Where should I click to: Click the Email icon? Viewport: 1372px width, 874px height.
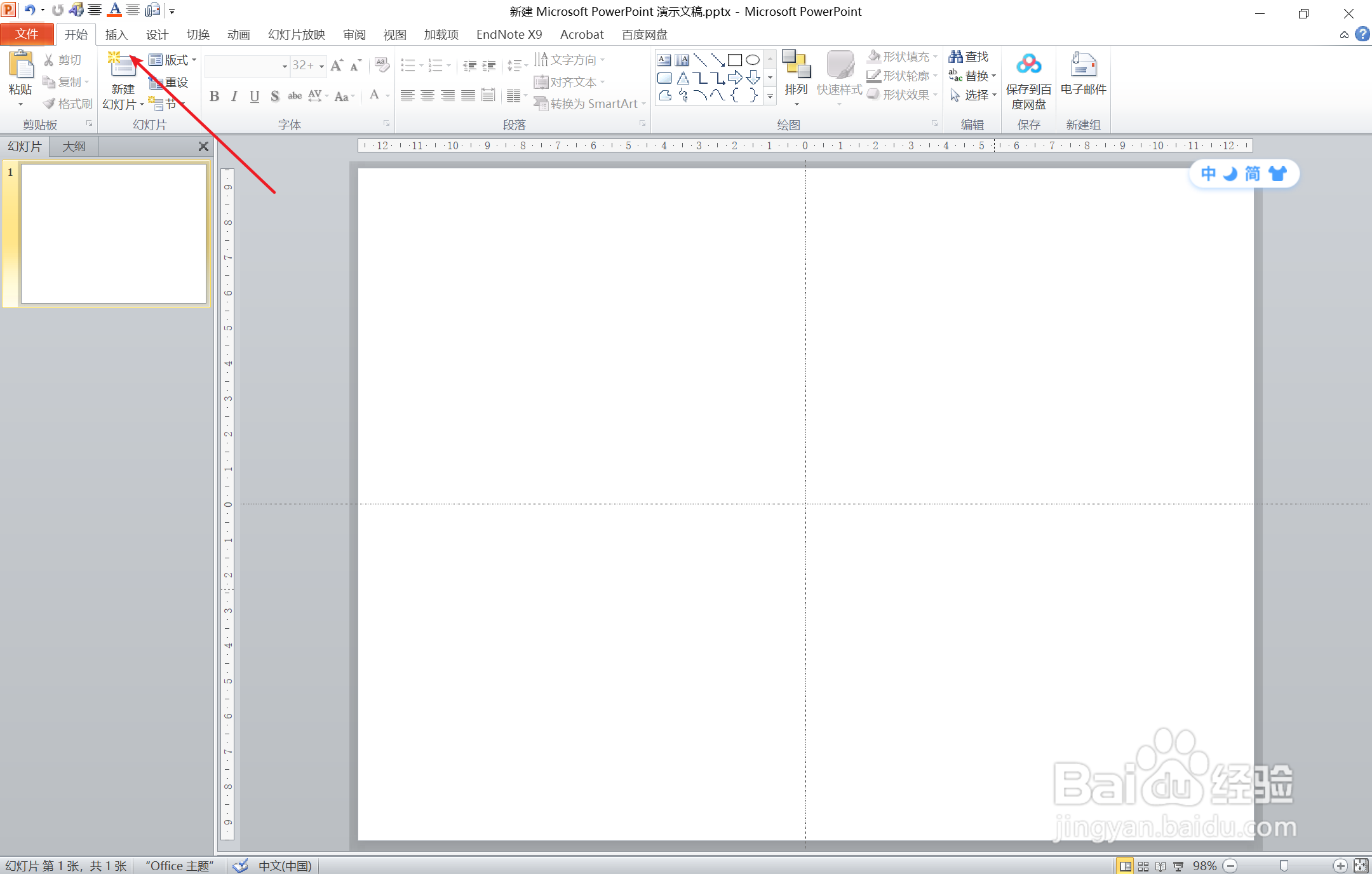coord(1083,65)
